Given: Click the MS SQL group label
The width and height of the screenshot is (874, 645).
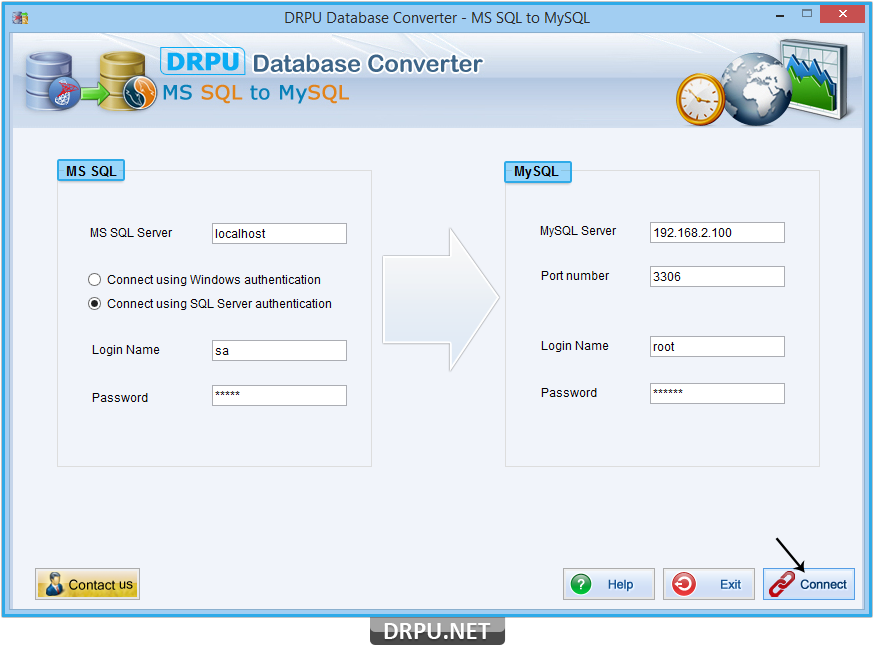Looking at the screenshot, I should click(91, 171).
